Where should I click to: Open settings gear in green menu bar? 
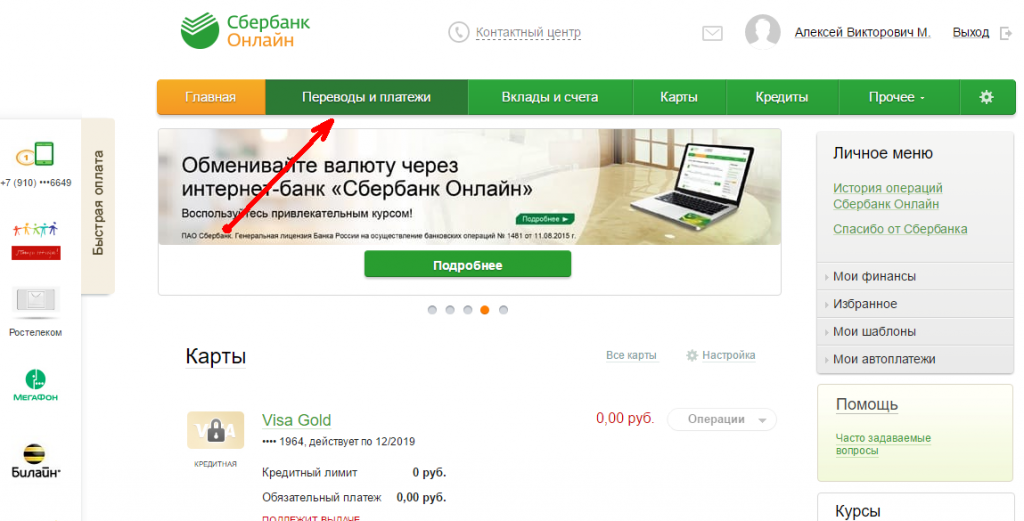(986, 97)
